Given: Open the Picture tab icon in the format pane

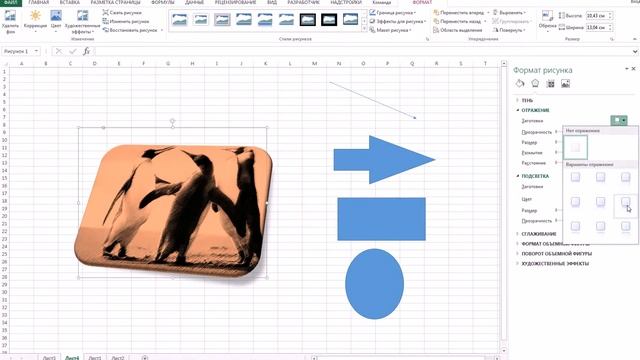Looking at the screenshot, I should pyautogui.click(x=565, y=83).
